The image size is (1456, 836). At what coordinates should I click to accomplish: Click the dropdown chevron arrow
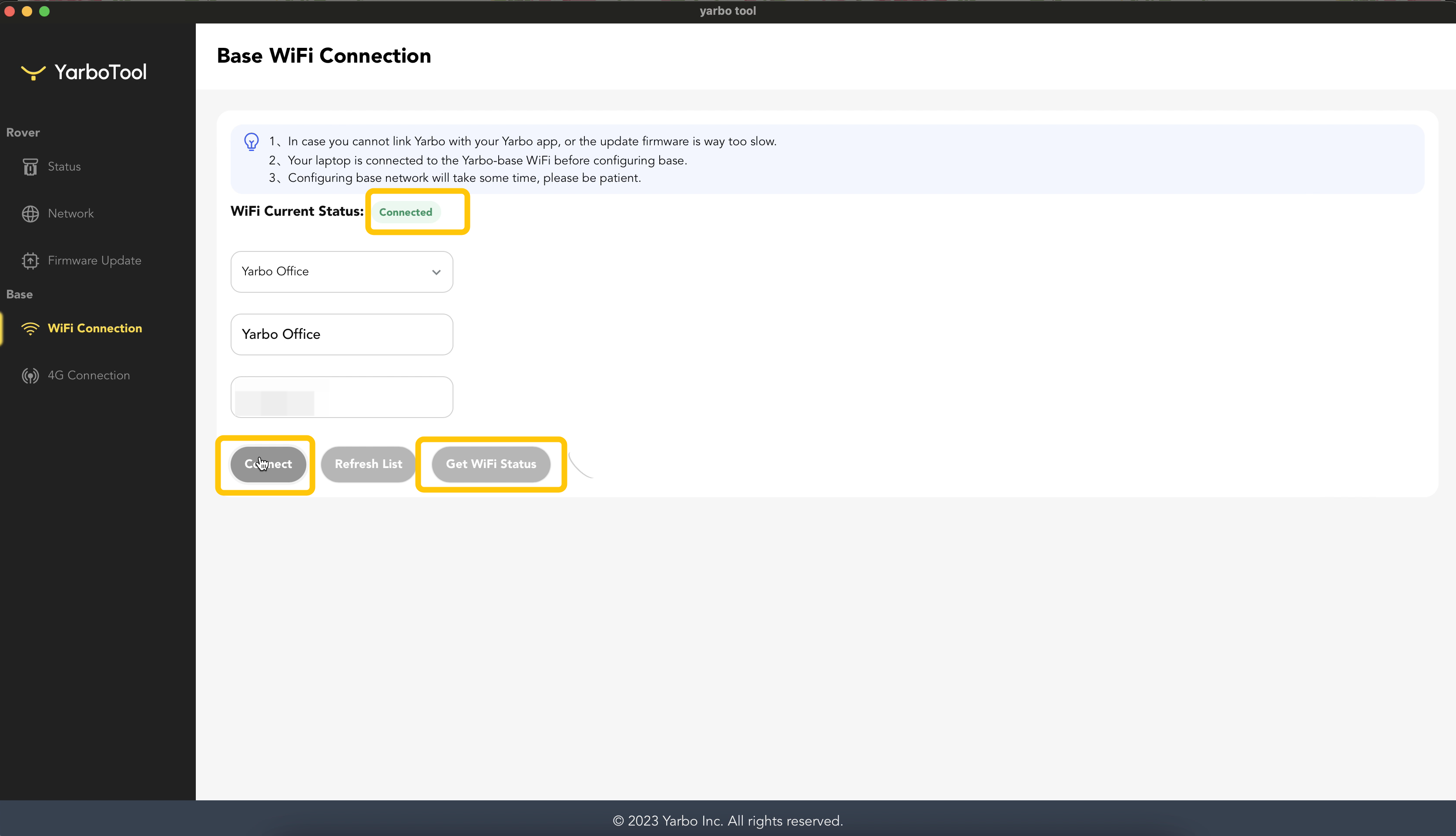point(436,272)
